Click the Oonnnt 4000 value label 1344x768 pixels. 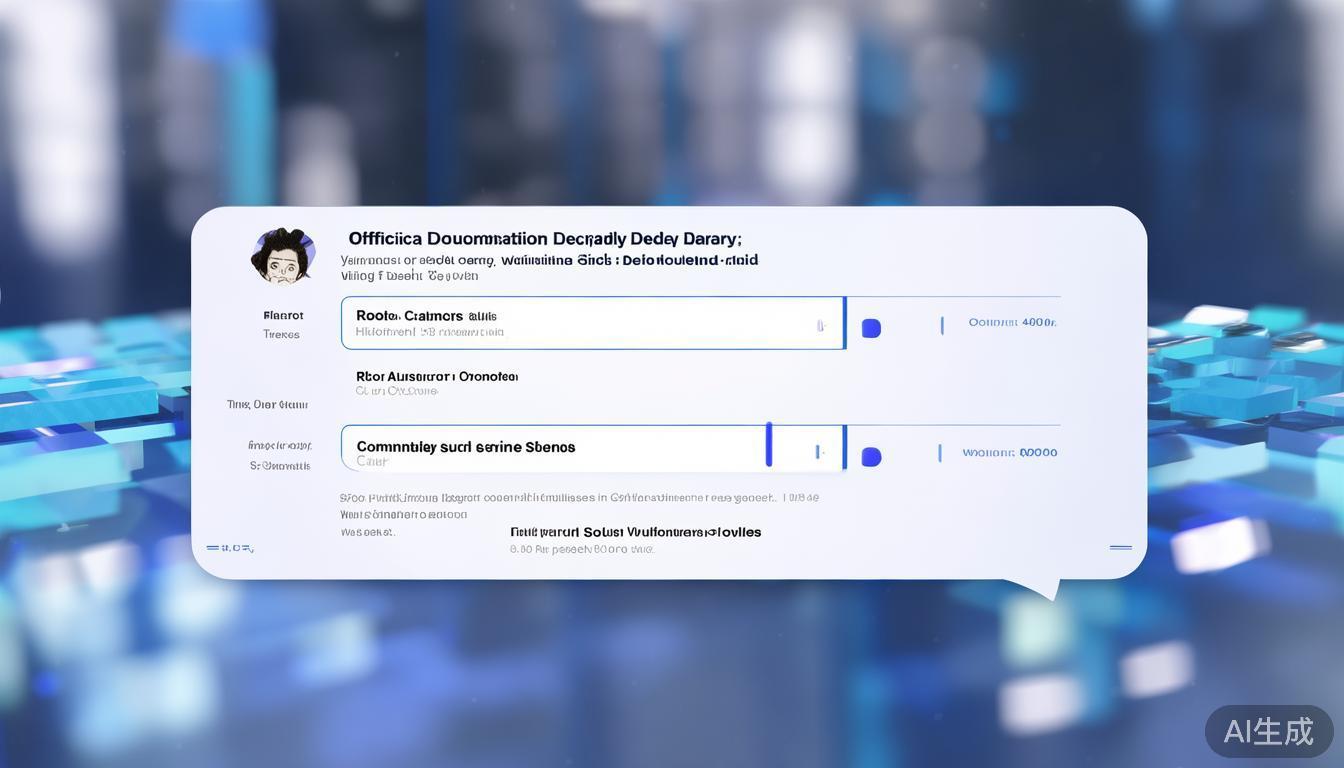tap(1012, 322)
